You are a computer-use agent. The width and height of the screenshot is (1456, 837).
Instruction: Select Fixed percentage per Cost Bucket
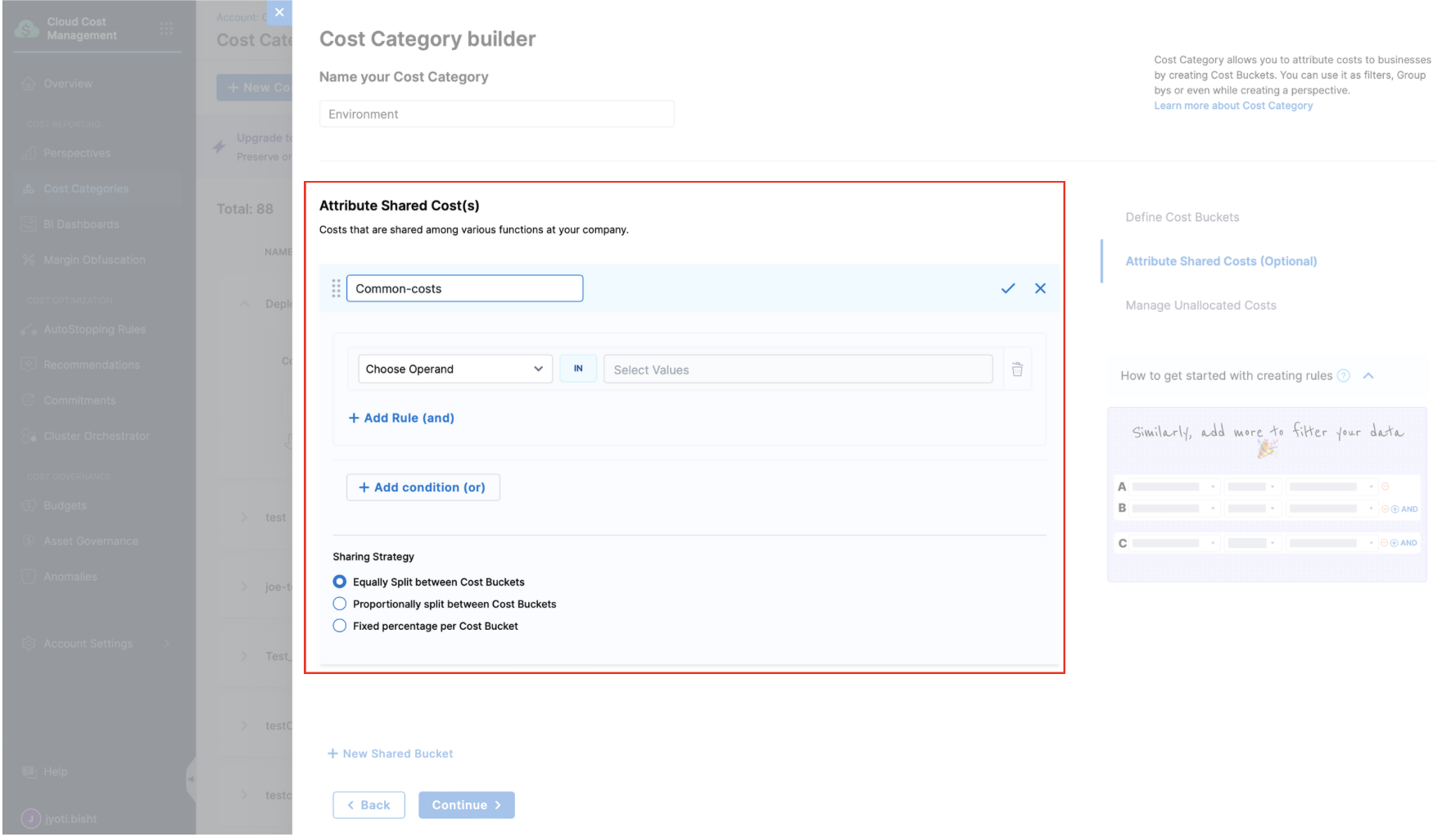coord(340,627)
